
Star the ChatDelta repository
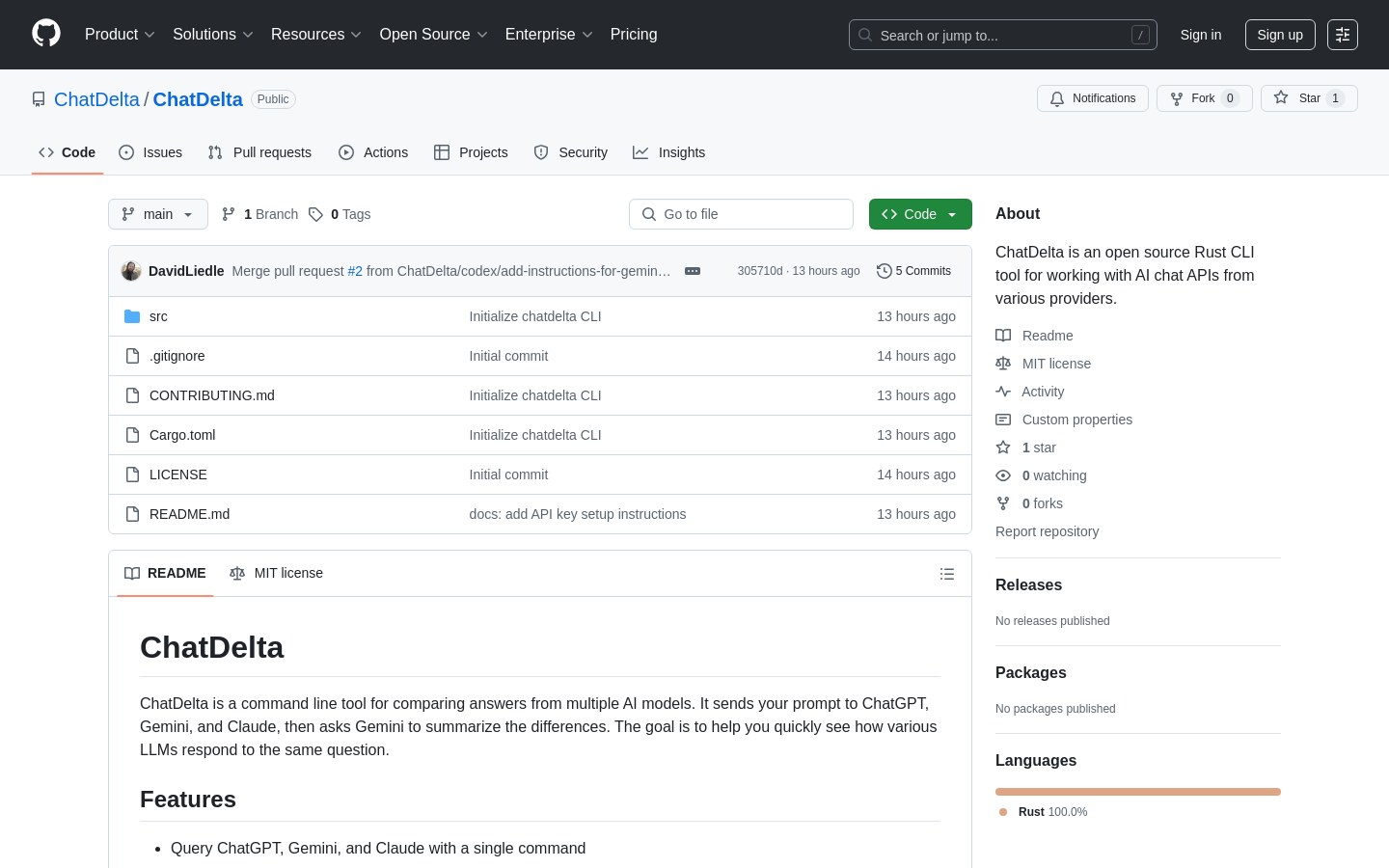(1308, 98)
